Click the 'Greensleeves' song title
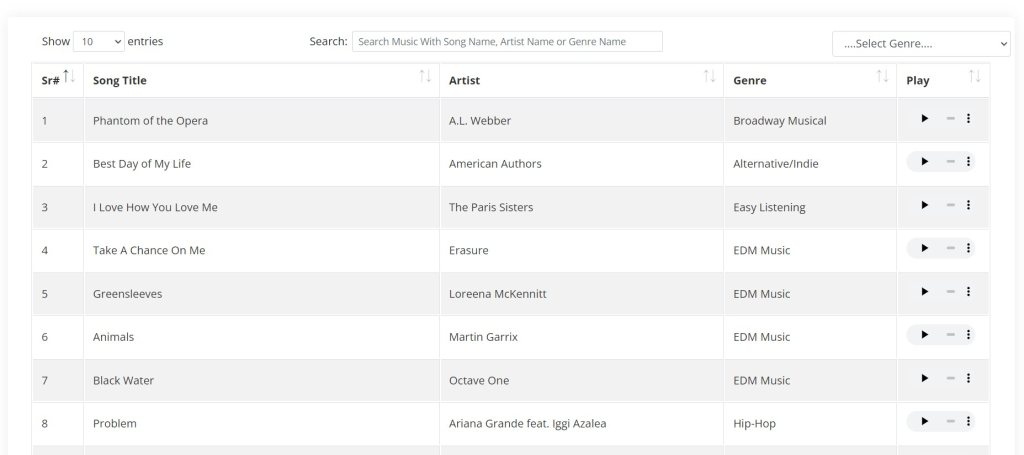1024x455 pixels. pyautogui.click(x=127, y=294)
